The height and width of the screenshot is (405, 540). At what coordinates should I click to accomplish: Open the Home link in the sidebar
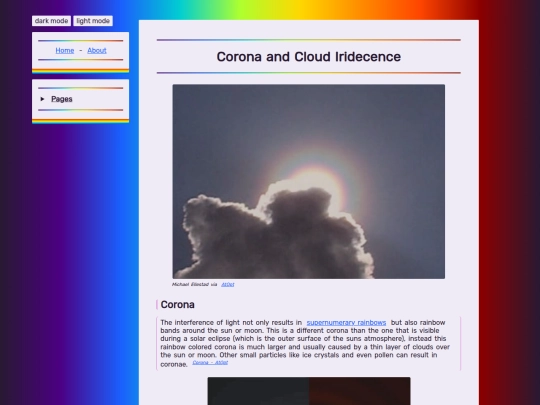65,50
